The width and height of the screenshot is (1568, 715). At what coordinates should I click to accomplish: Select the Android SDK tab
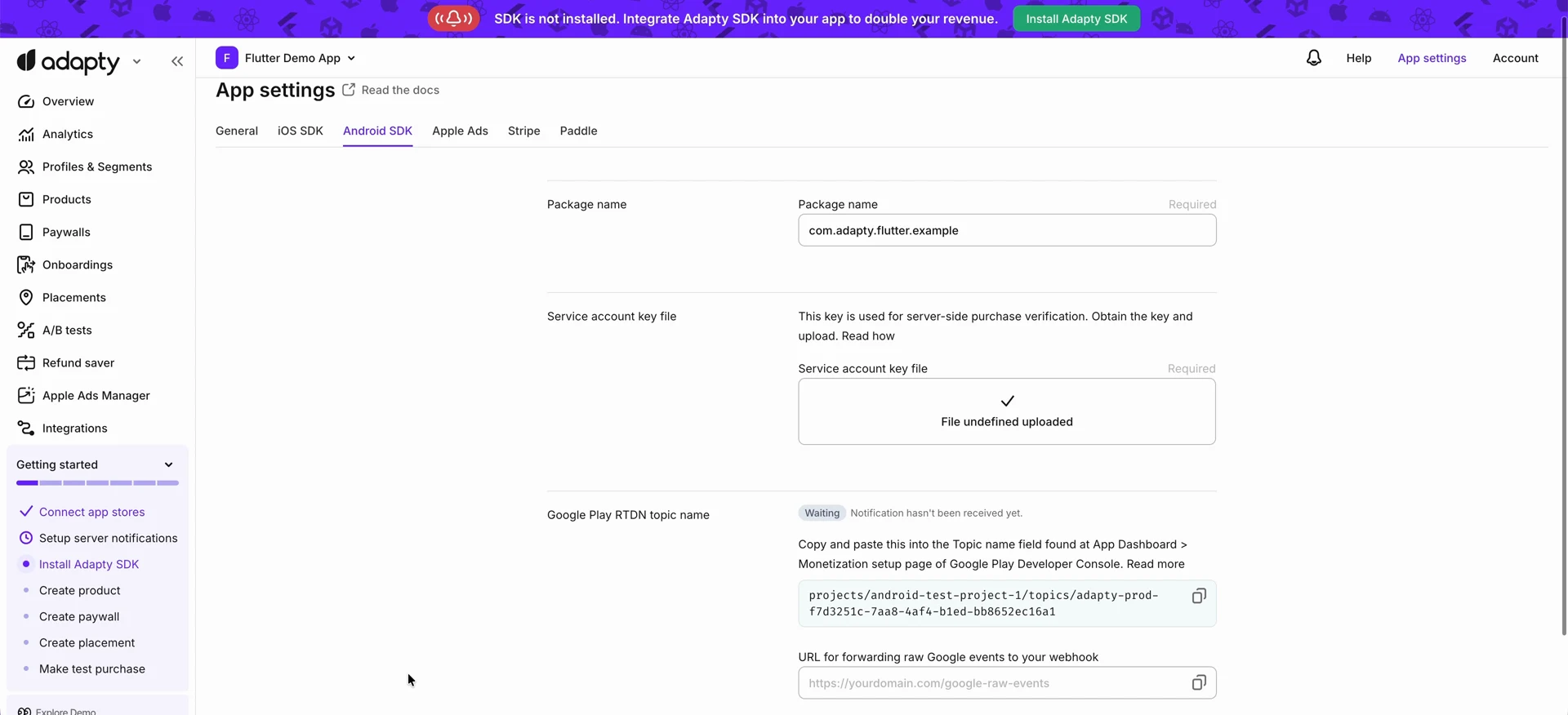click(x=377, y=131)
